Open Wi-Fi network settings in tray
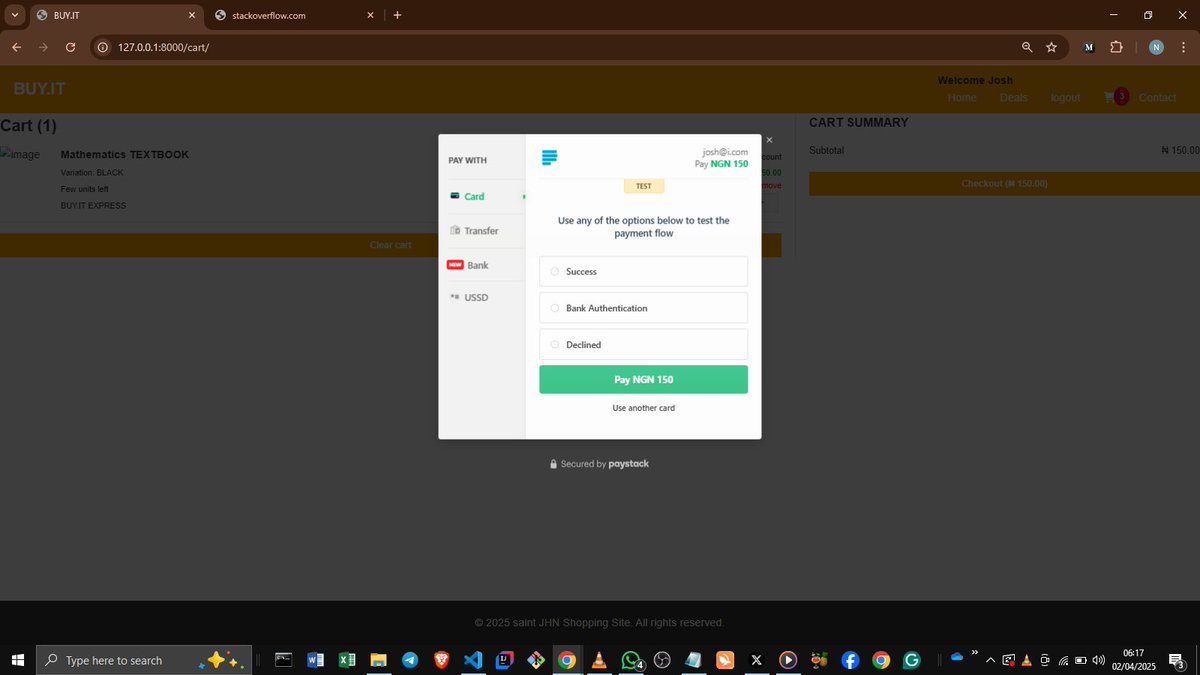The image size is (1200, 675). click(1063, 660)
